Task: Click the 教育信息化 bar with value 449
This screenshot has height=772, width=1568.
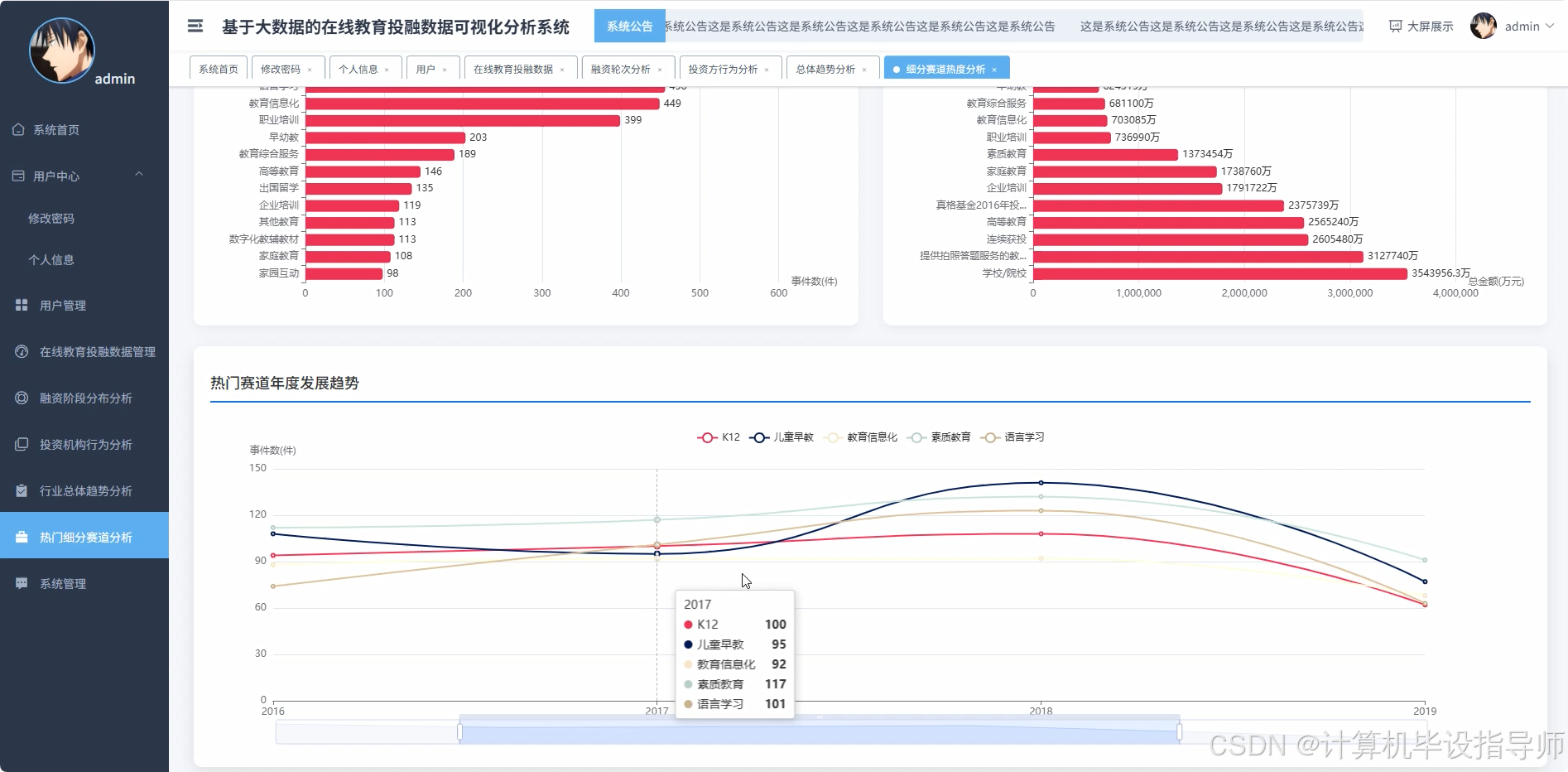Action: click(x=483, y=104)
